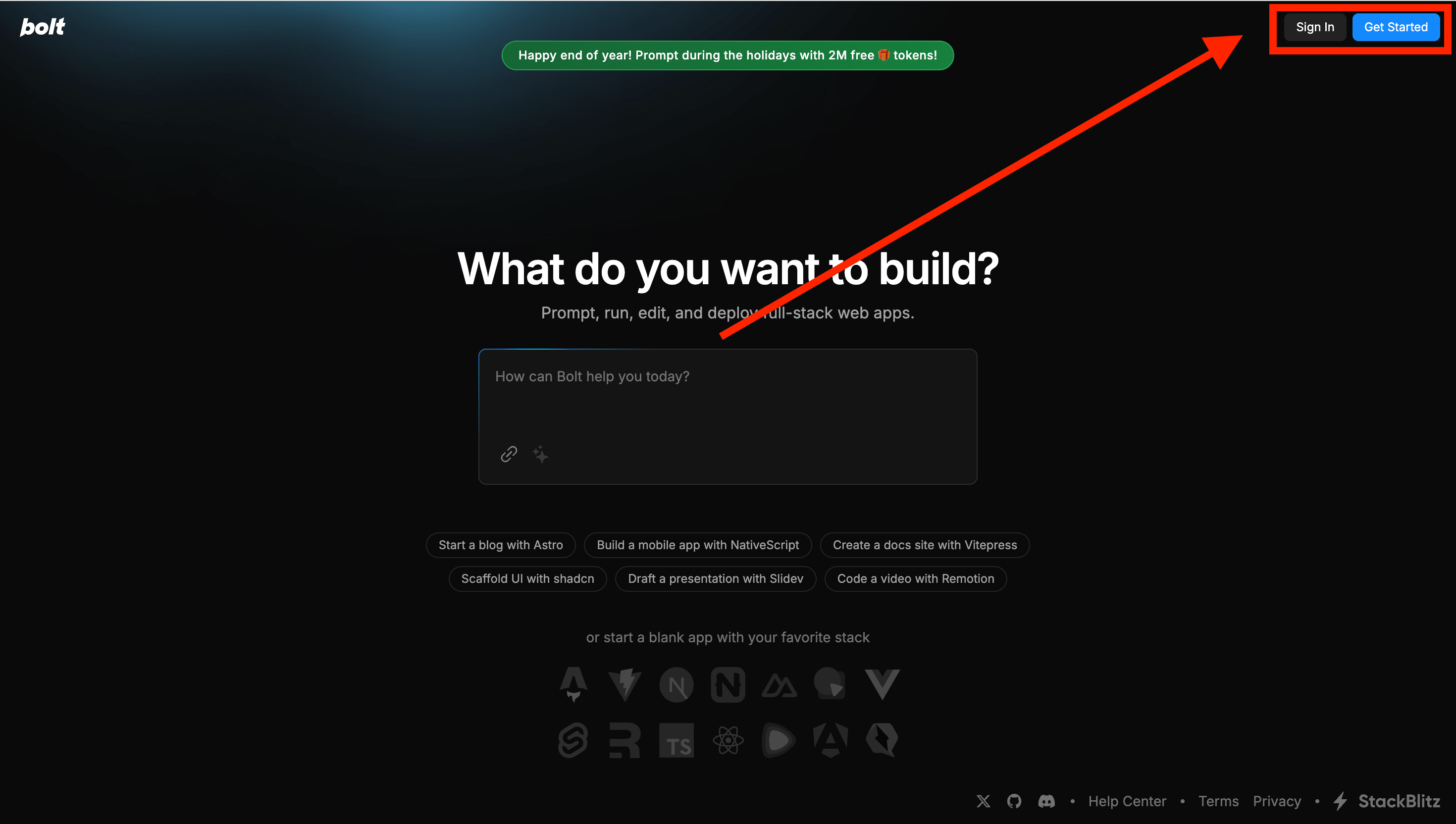
Task: Click the attach link icon in prompt box
Action: 509,454
